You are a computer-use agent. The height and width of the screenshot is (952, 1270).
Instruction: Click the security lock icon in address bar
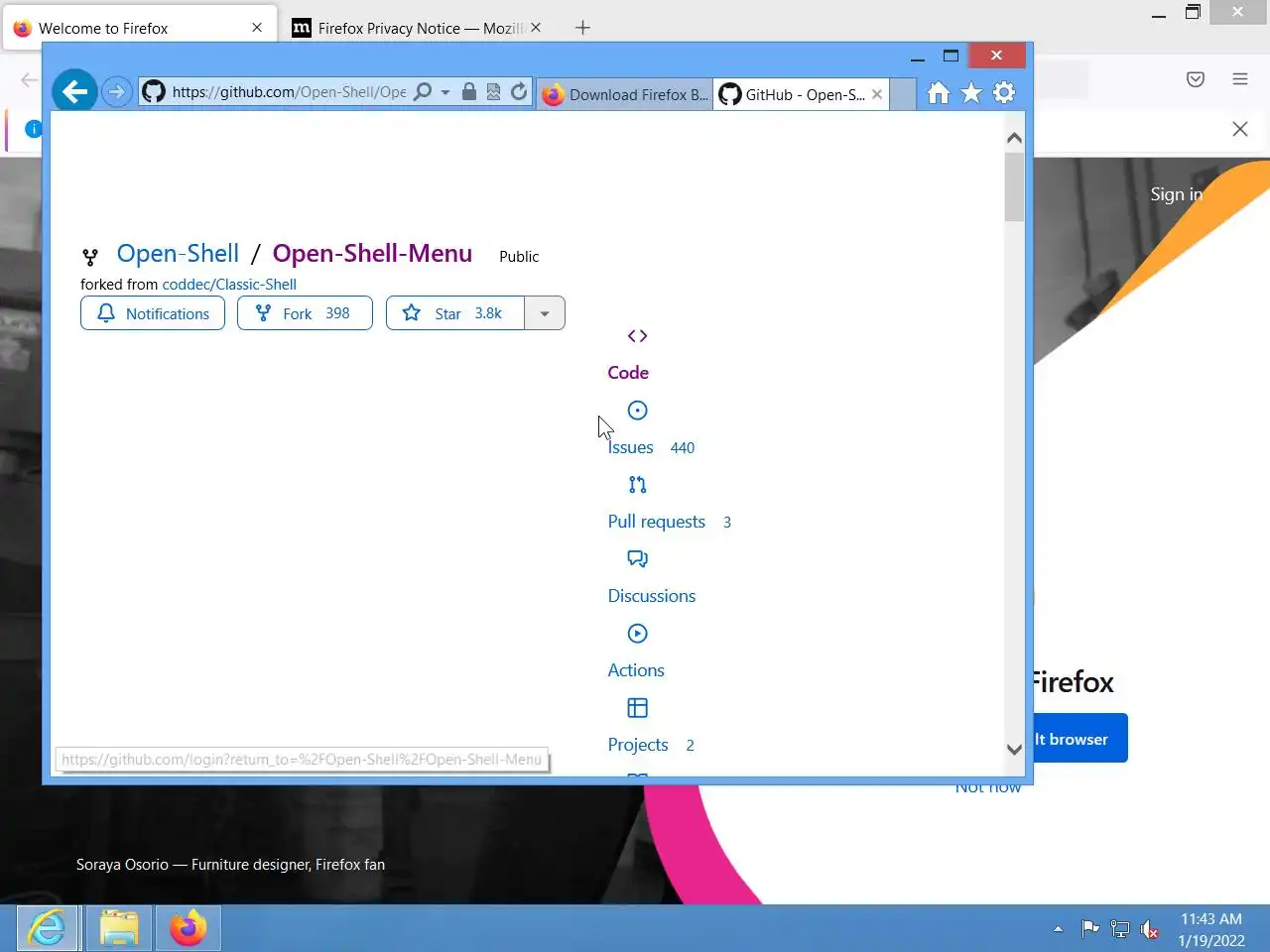click(x=469, y=92)
